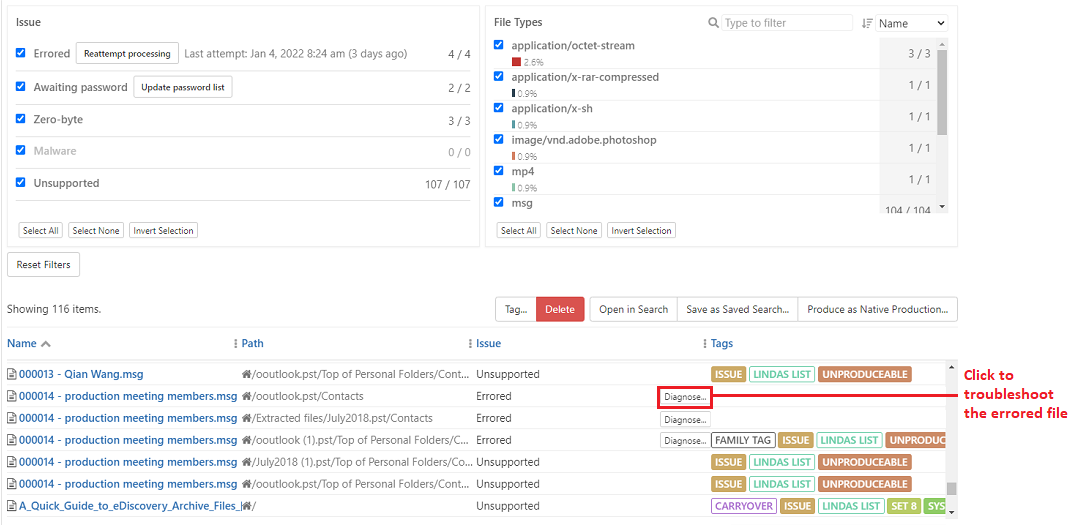The height and width of the screenshot is (525, 1083).
Task: Click the search magnifier icon in File Types
Action: (x=713, y=23)
